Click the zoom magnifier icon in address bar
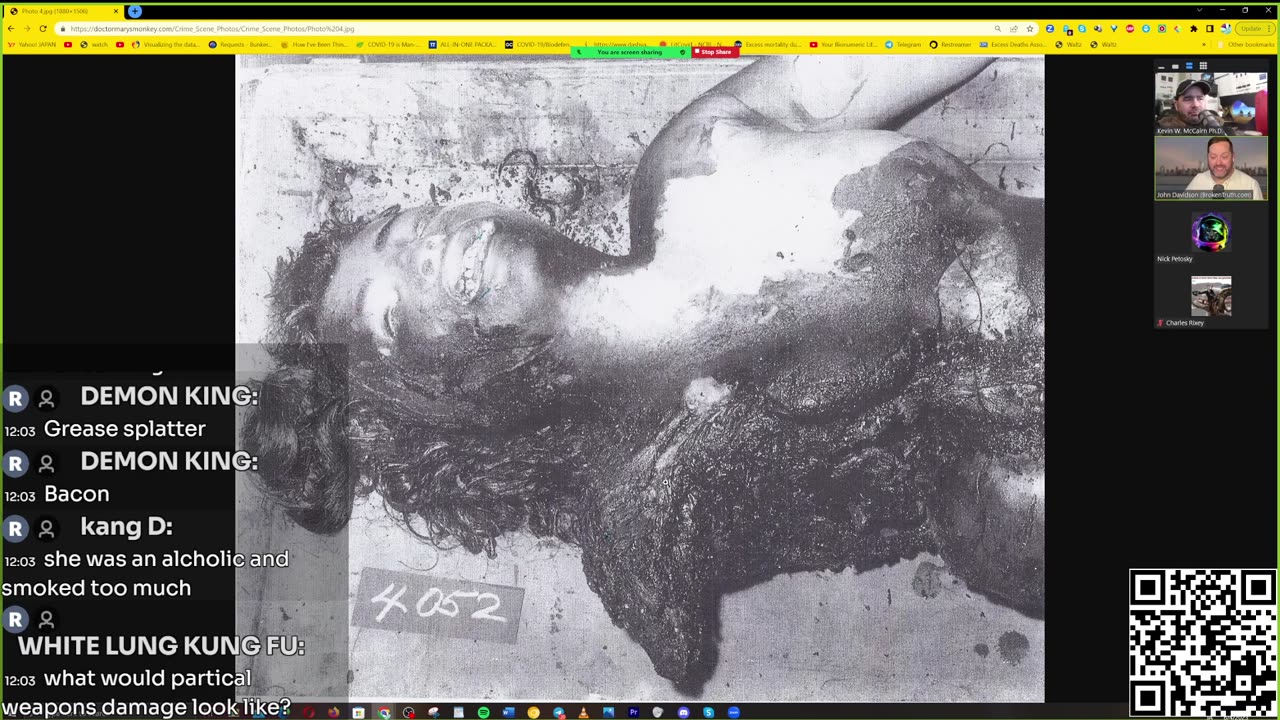This screenshot has height=720, width=1280. (997, 29)
